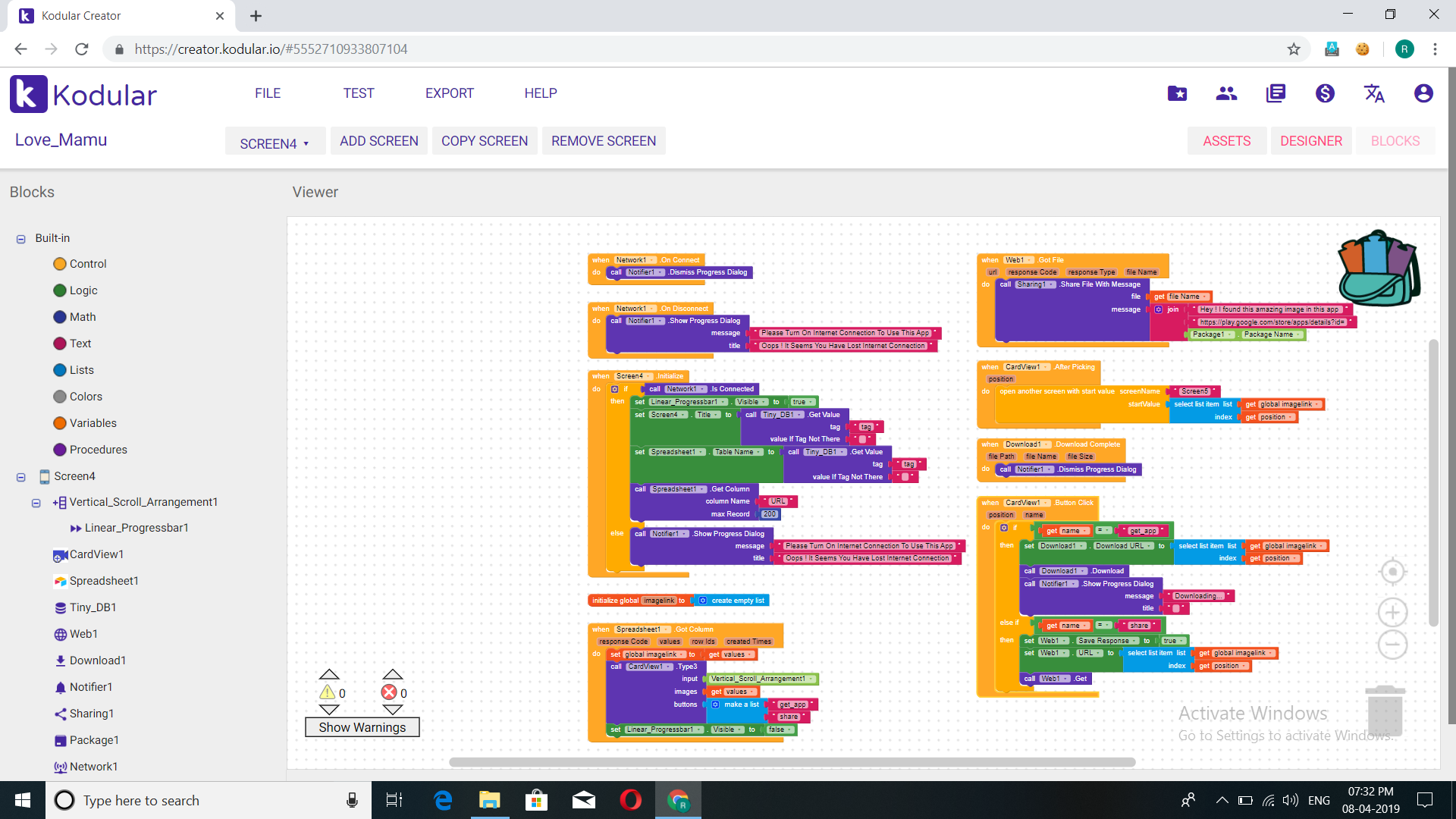The height and width of the screenshot is (819, 1456).
Task: Open the Text blocks category
Action: click(72, 344)
